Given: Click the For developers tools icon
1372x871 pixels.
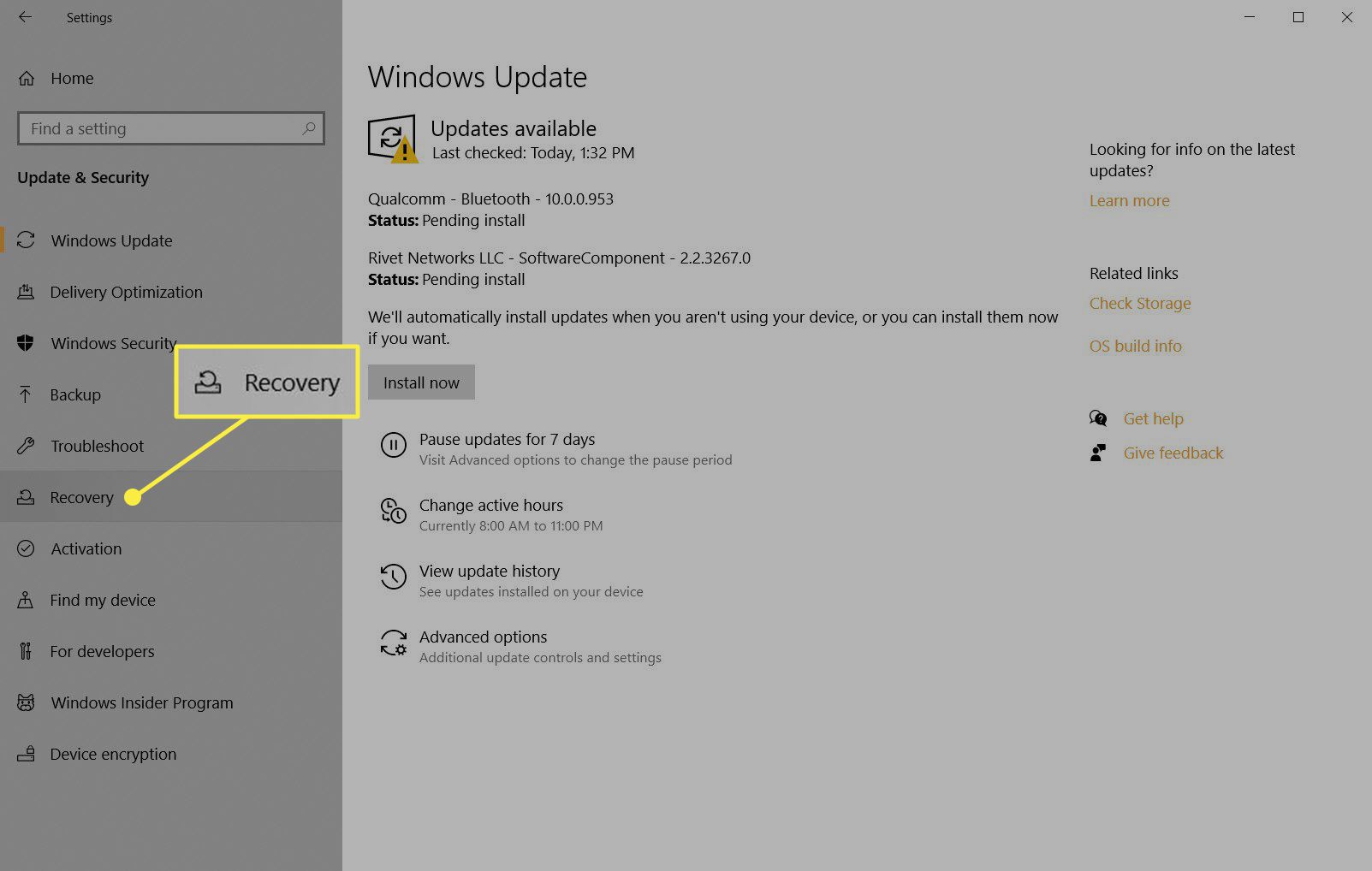Looking at the screenshot, I should click(26, 651).
